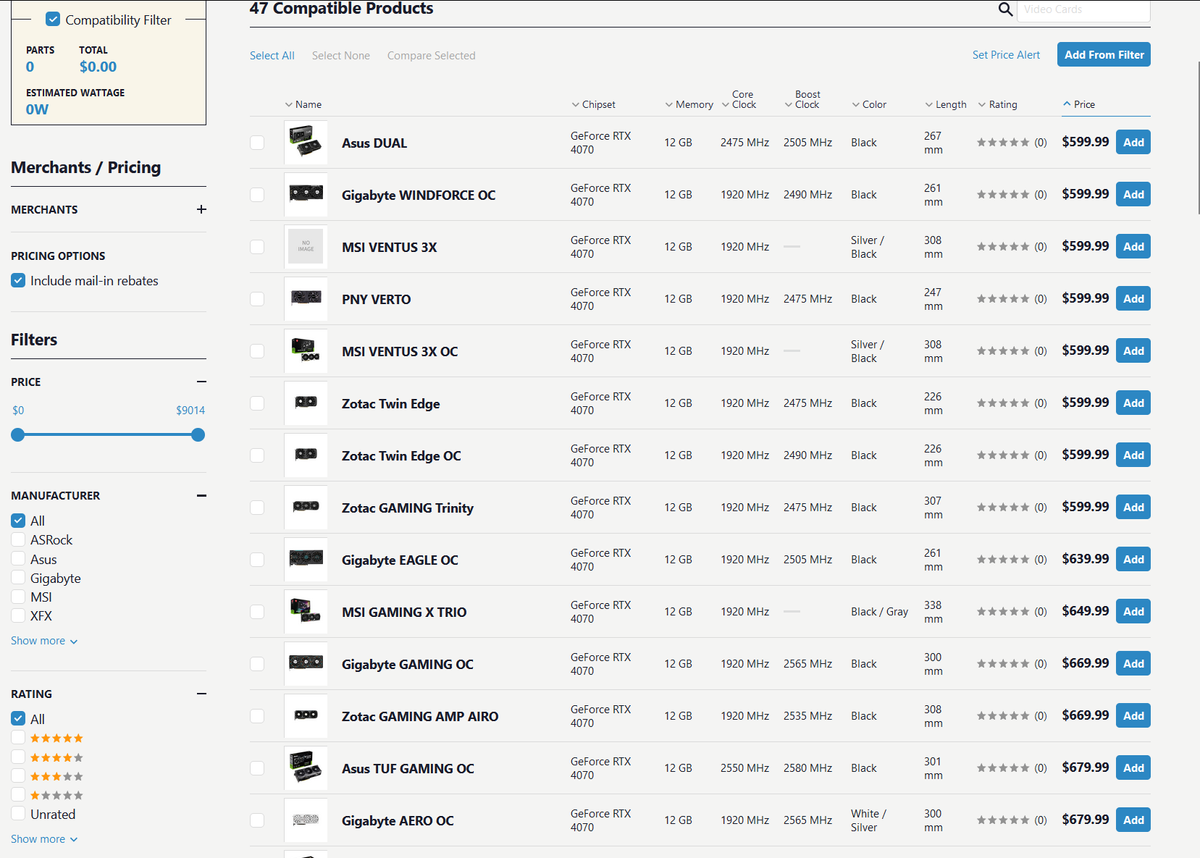Add the Asus DUAL card

click(1133, 142)
